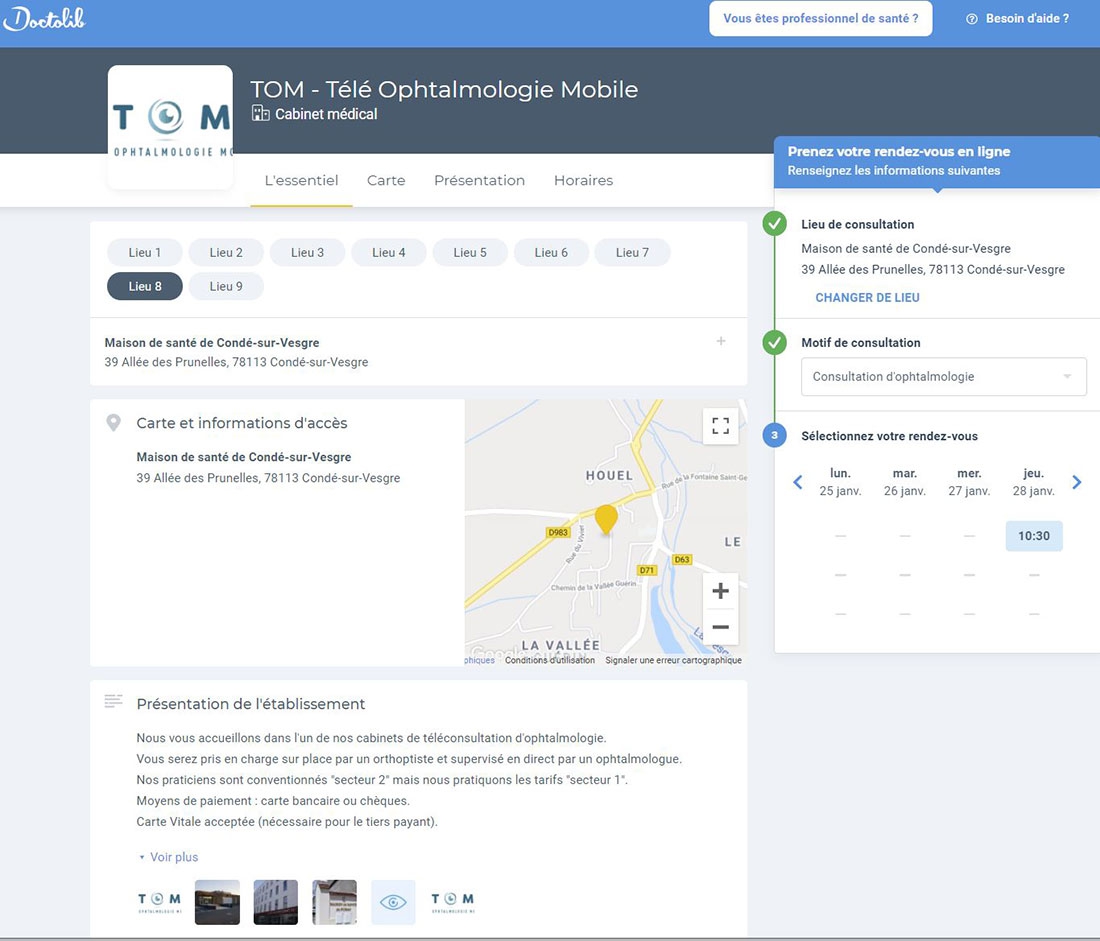Select Lieu 5 location

click(x=470, y=253)
